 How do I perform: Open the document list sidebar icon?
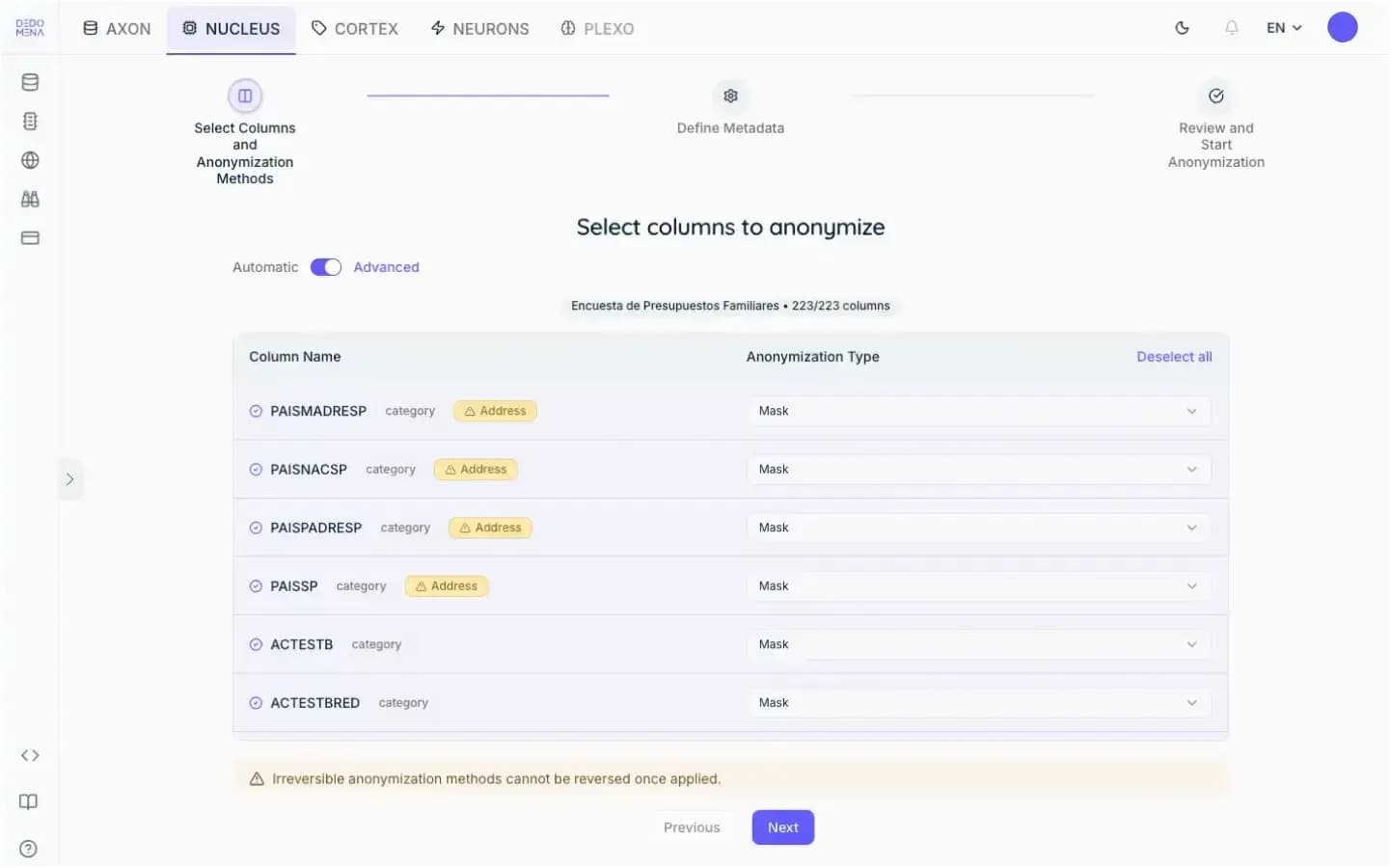coord(30,122)
